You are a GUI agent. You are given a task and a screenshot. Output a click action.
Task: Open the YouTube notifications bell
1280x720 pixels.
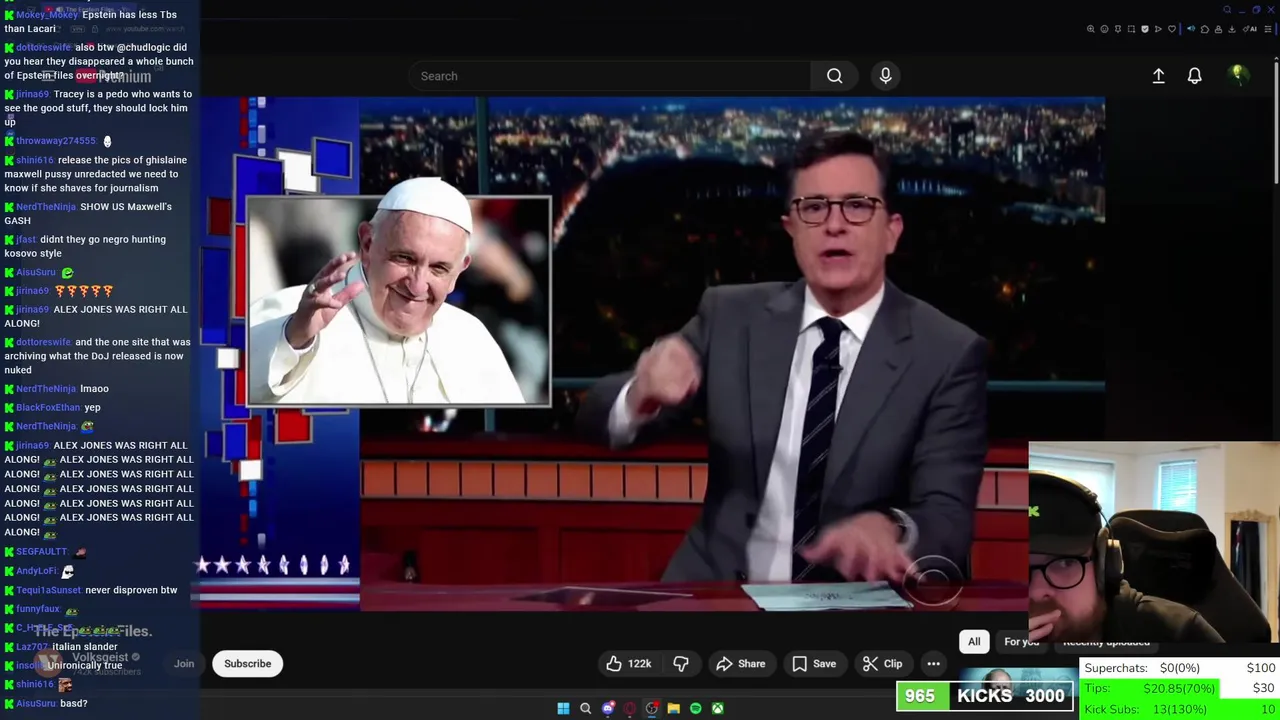coord(1194,76)
